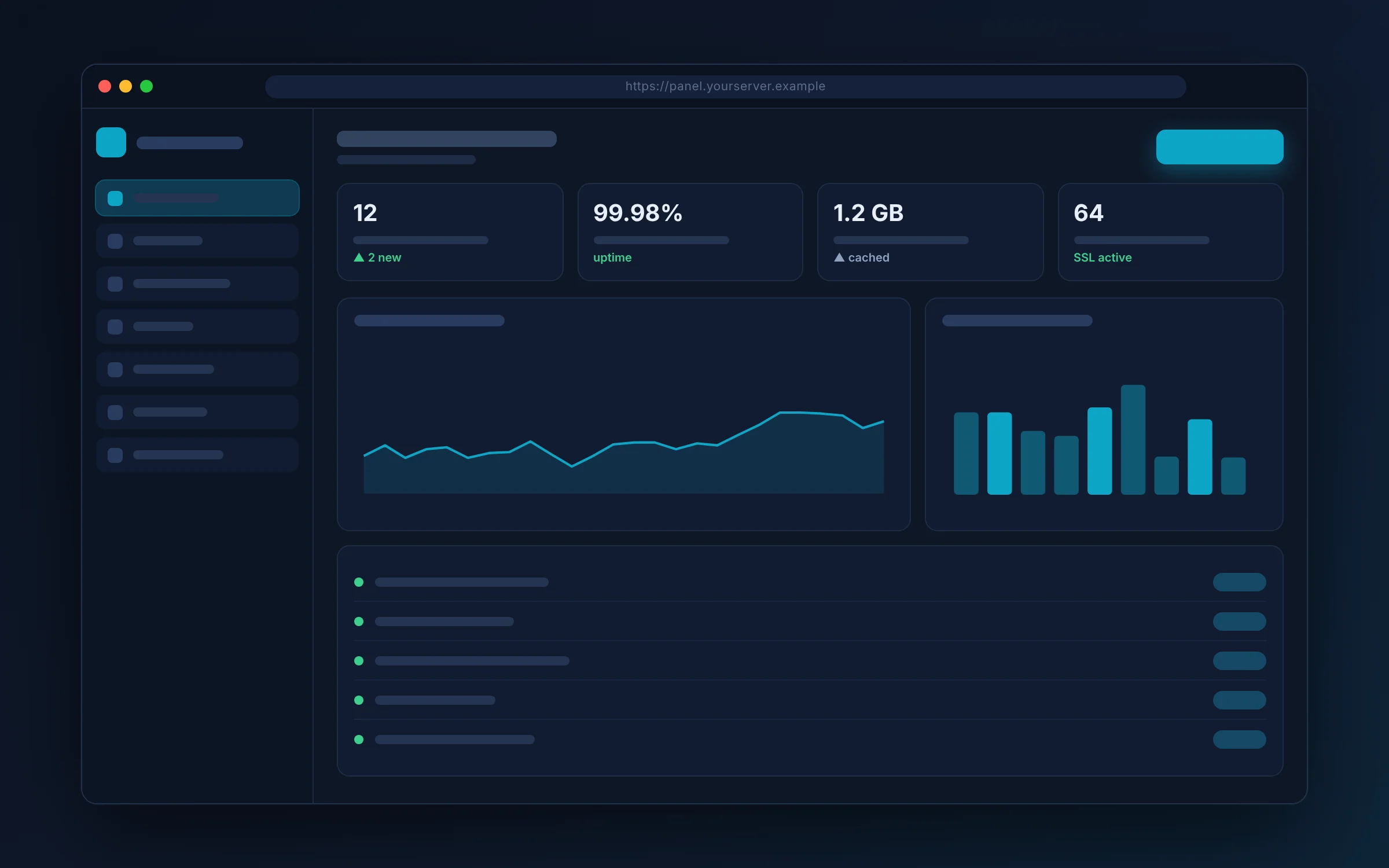Click the "cached" label text
Viewport: 1389px width, 868px height.
pos(869,258)
